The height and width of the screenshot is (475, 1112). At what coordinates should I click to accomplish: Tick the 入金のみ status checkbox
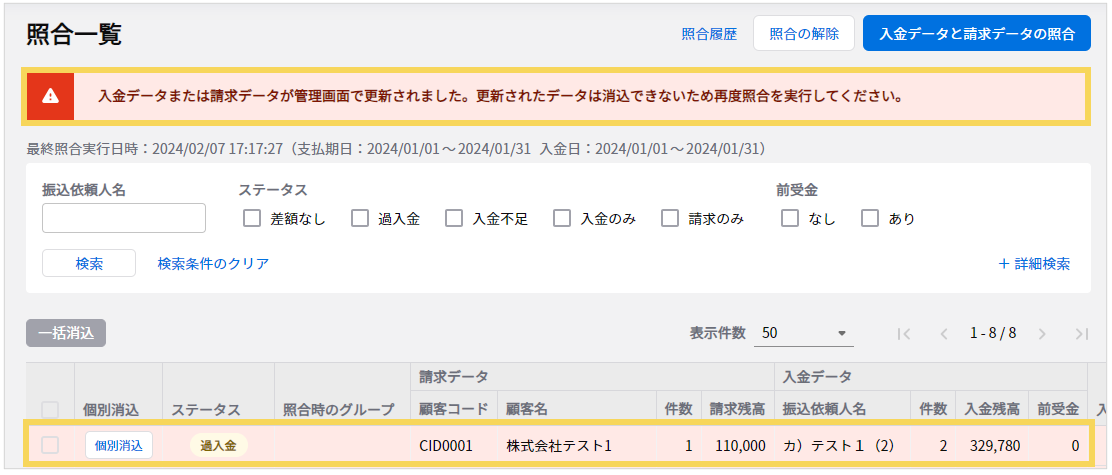(562, 218)
